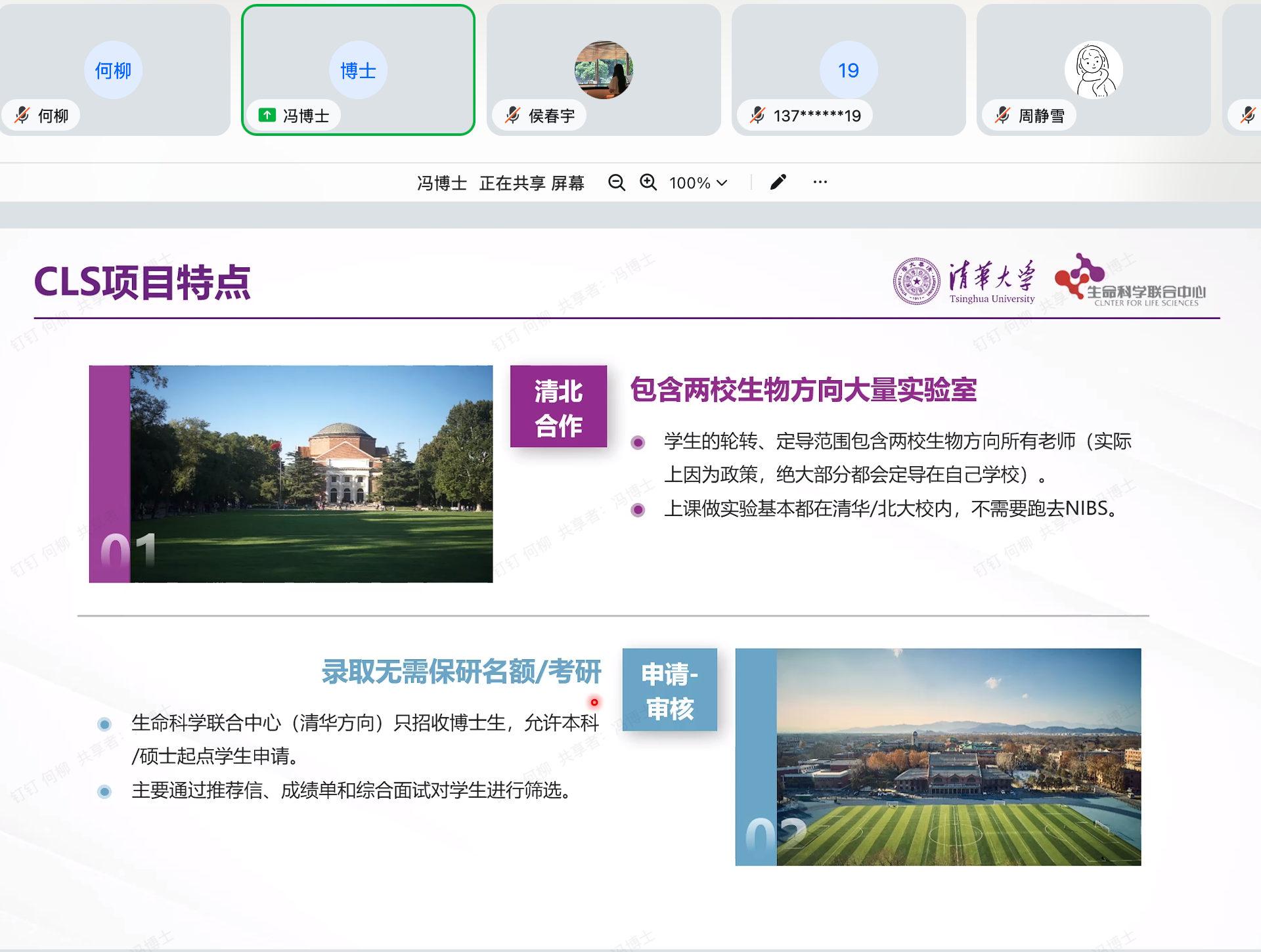Click the zoom out magnifier icon
The width and height of the screenshot is (1261, 952).
click(x=616, y=183)
